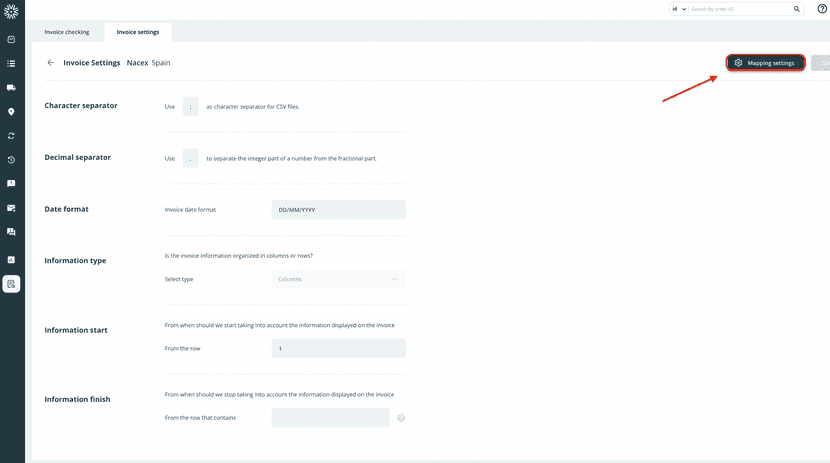Click the From the row input
Screen dimensions: 830x463
338,348
